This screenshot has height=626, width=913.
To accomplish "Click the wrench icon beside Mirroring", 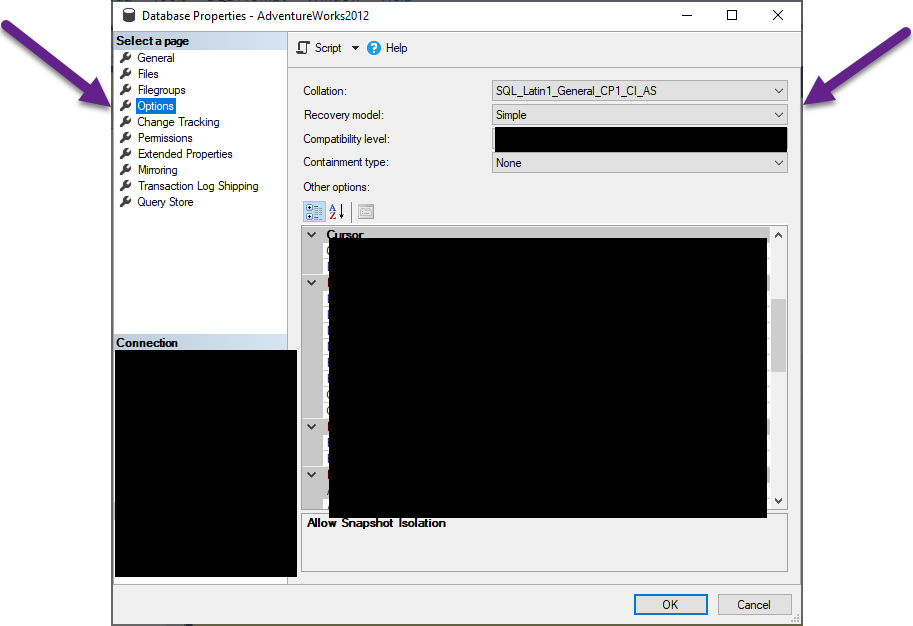I will 125,170.
